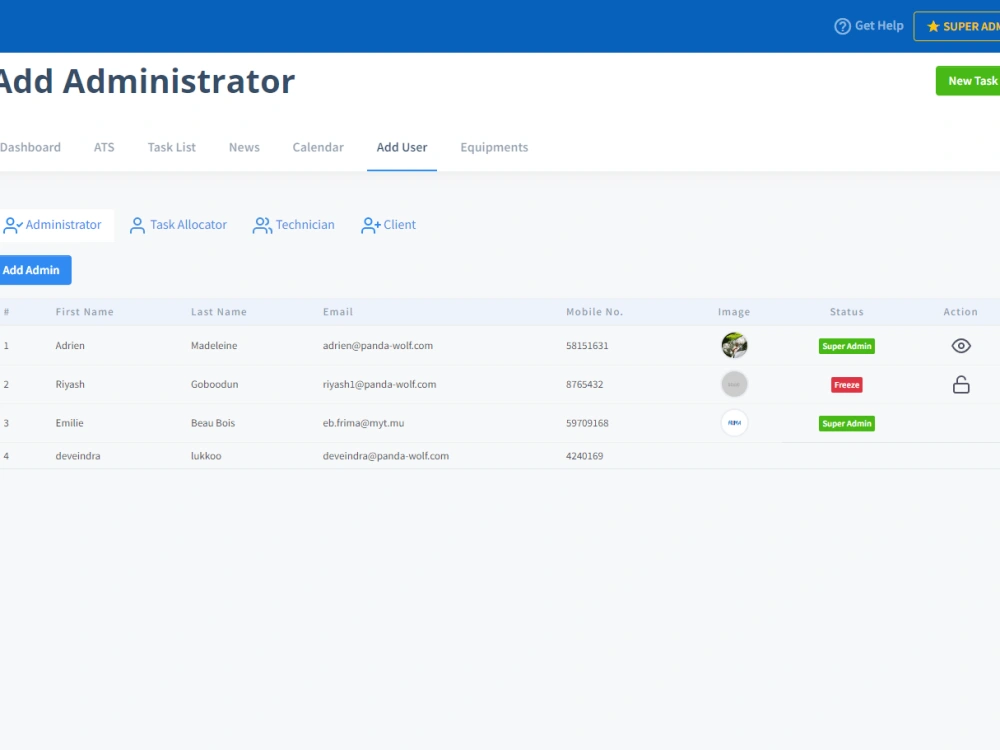Click the Task Allocator person icon
Image resolution: width=1000 pixels, height=750 pixels.
(x=137, y=225)
